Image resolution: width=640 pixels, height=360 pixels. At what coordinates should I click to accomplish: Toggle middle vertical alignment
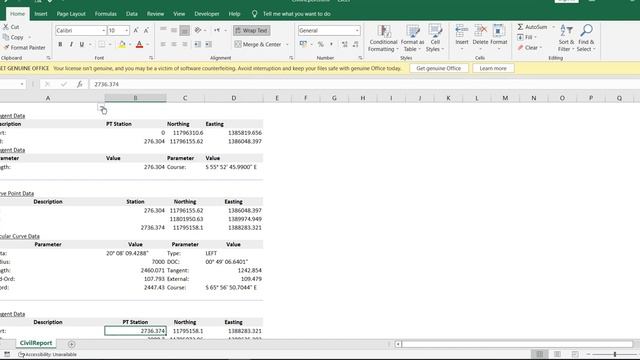(x=174, y=30)
